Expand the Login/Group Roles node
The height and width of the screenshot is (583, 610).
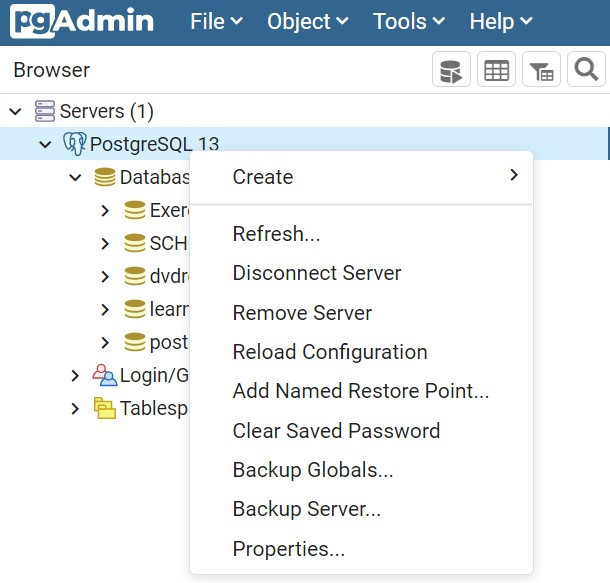point(75,376)
